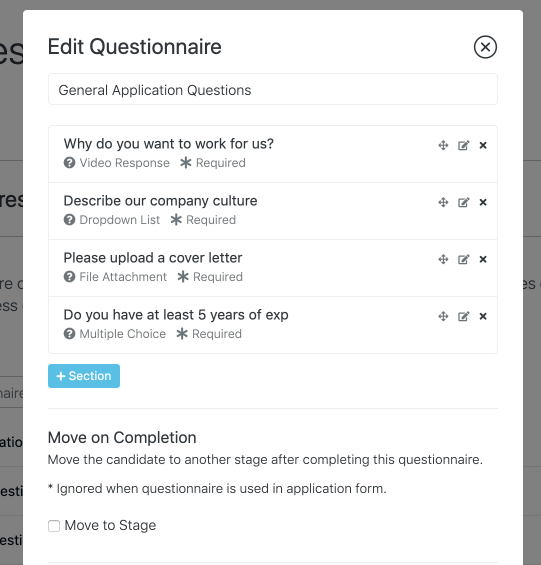
Task: Click the Dropdown List help icon
Action: click(70, 220)
